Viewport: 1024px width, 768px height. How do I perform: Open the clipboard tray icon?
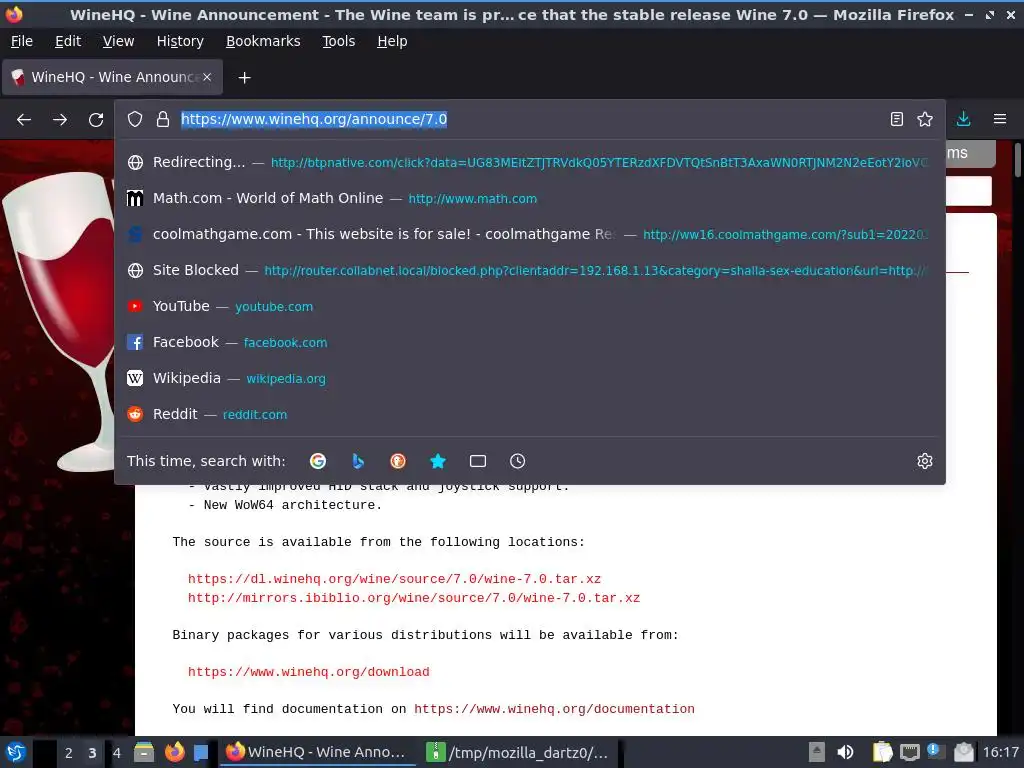(x=882, y=752)
